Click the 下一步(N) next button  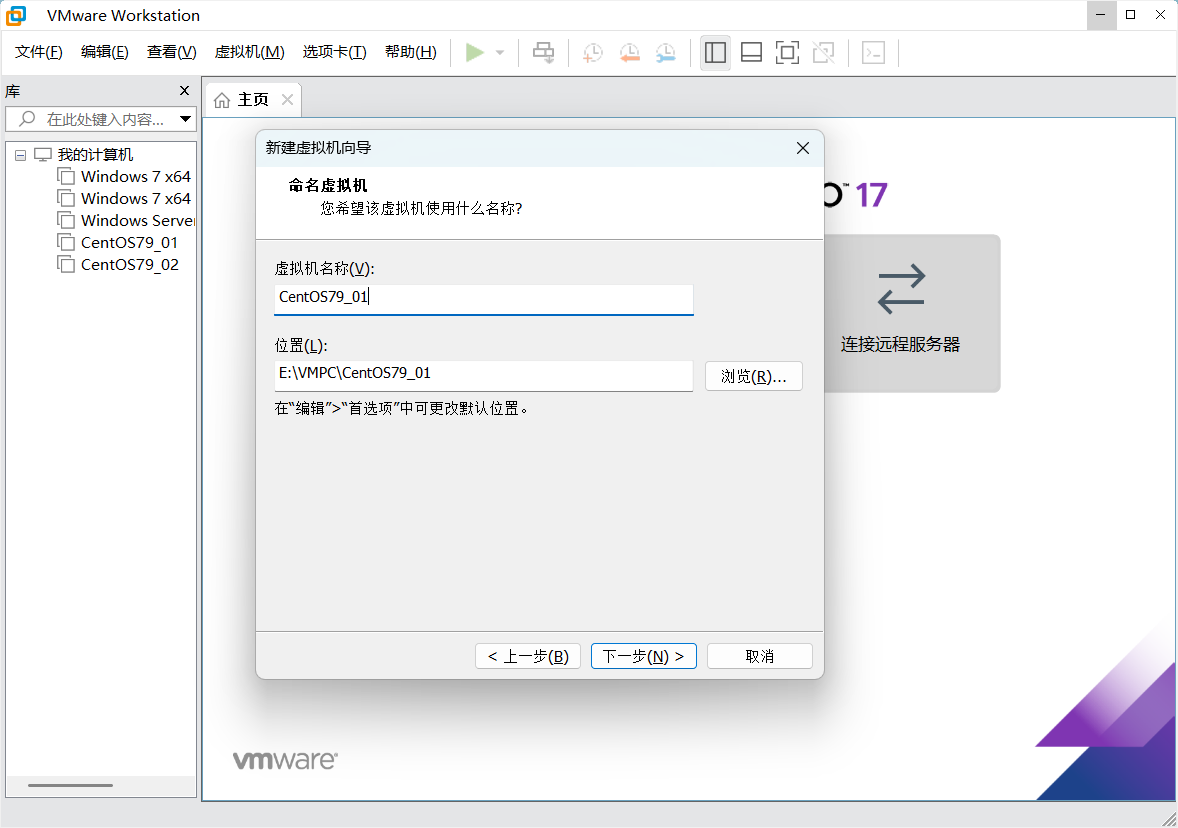pyautogui.click(x=644, y=656)
